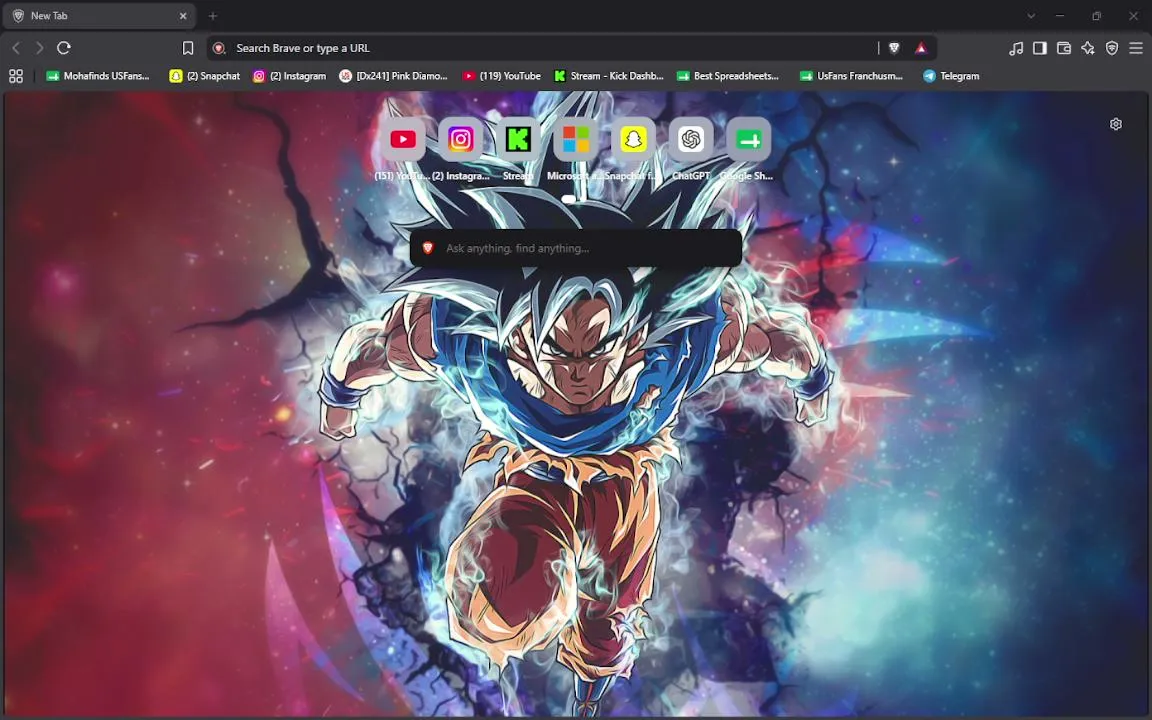Viewport: 1152px width, 720px height.
Task: Open Brave Playlist music note icon
Action: point(1016,48)
